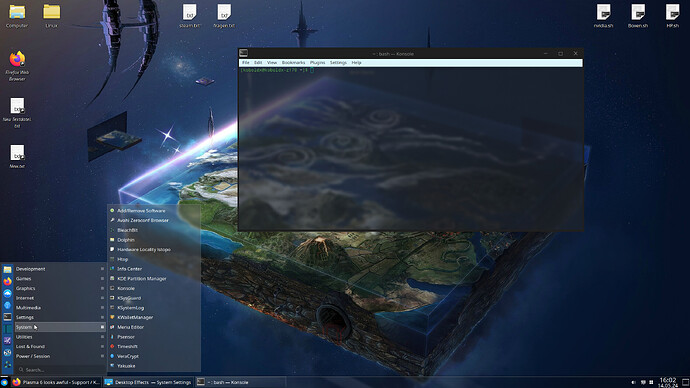Viewport: 690px width, 388px height.
Task: Expand the Settings category
Action: pyautogui.click(x=60, y=317)
